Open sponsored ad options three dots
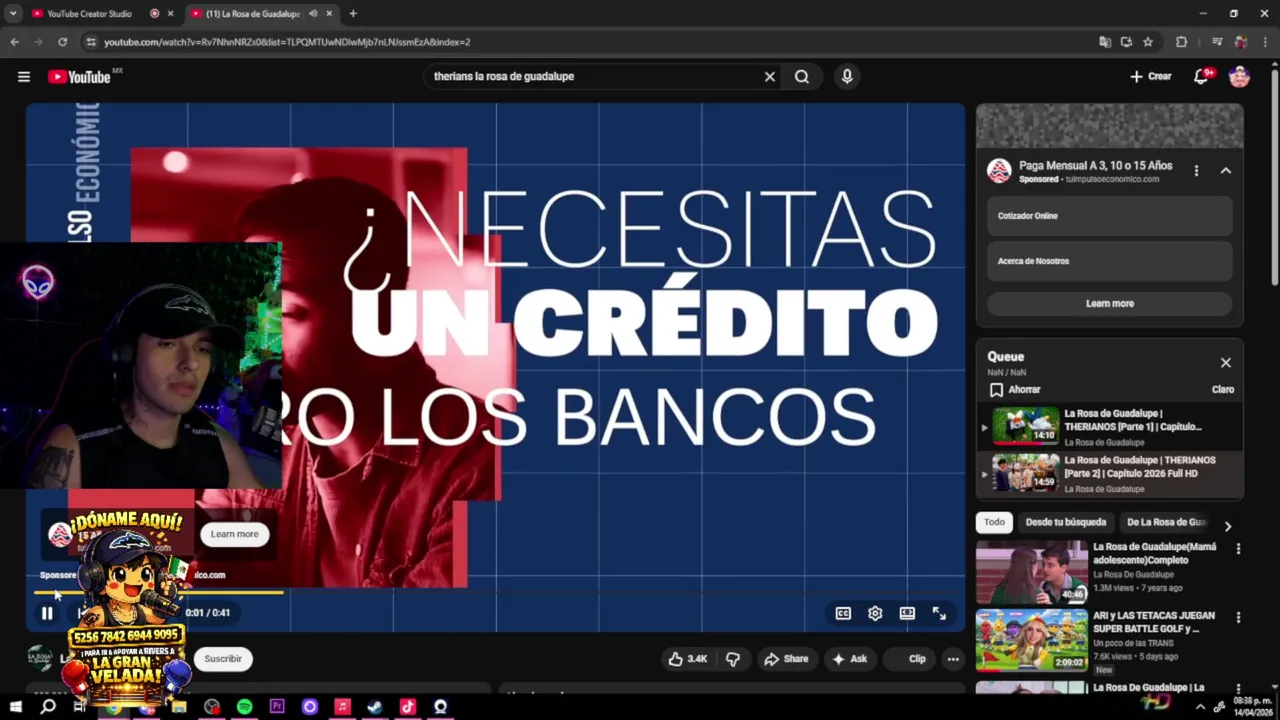The image size is (1280, 720). (1196, 171)
